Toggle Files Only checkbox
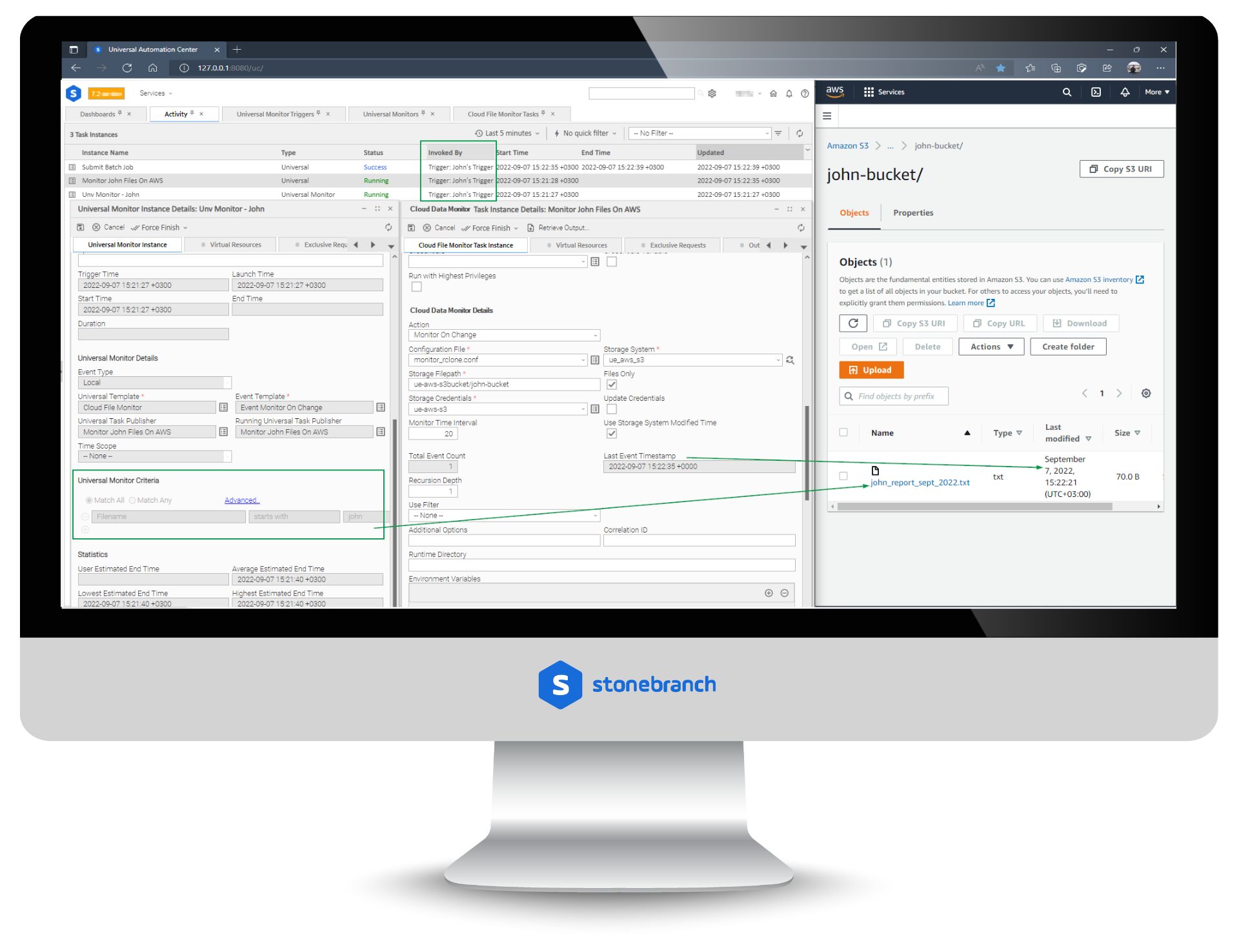This screenshot has width=1239, height=952. [x=612, y=385]
